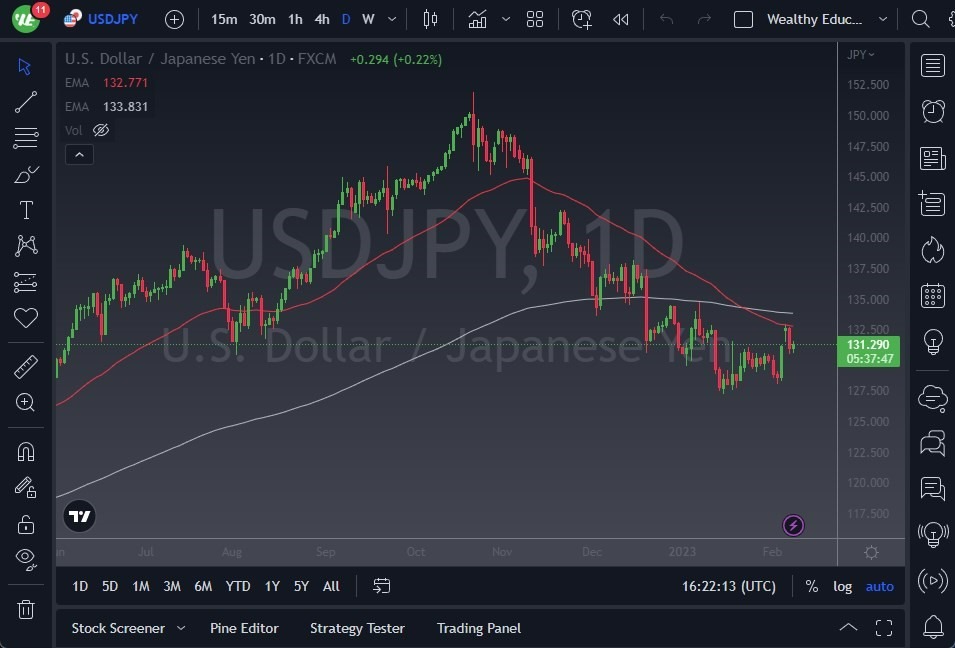
Task: Open the XABCD Pattern tool
Action: 26,245
